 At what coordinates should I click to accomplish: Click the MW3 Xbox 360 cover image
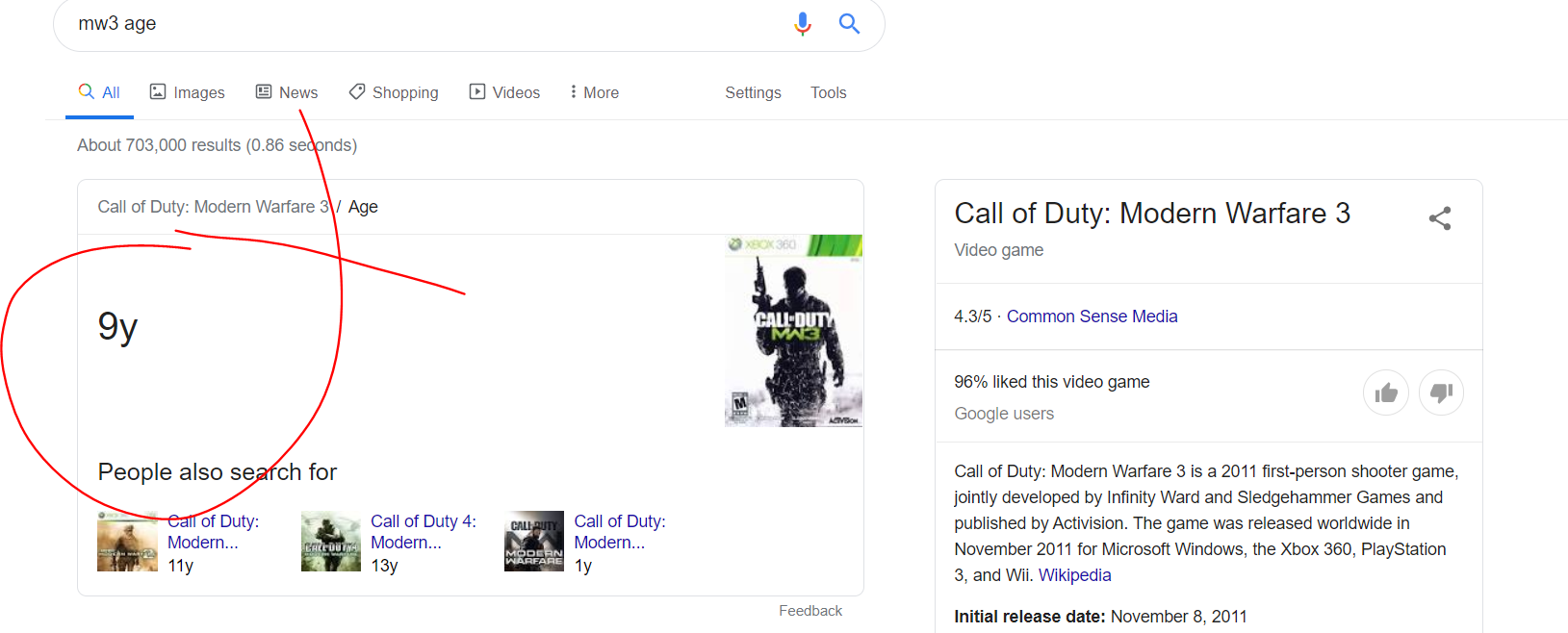(793, 330)
